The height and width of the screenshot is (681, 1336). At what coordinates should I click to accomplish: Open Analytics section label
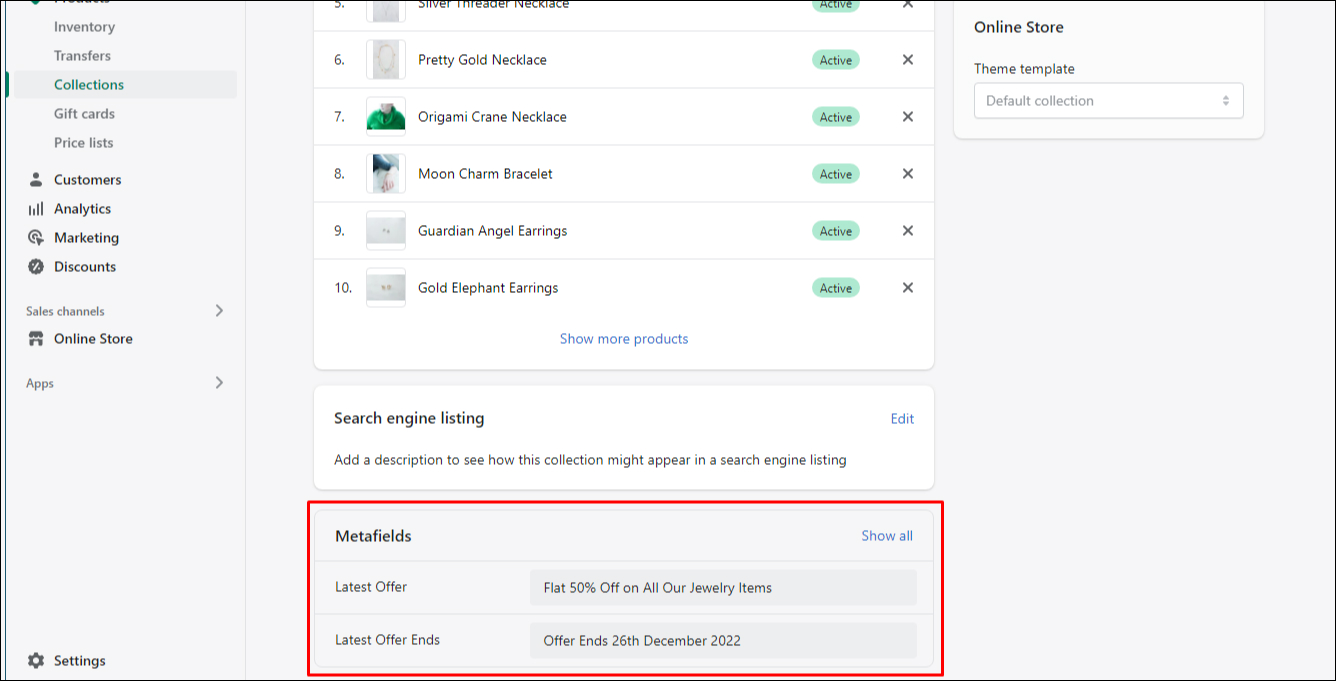point(82,209)
